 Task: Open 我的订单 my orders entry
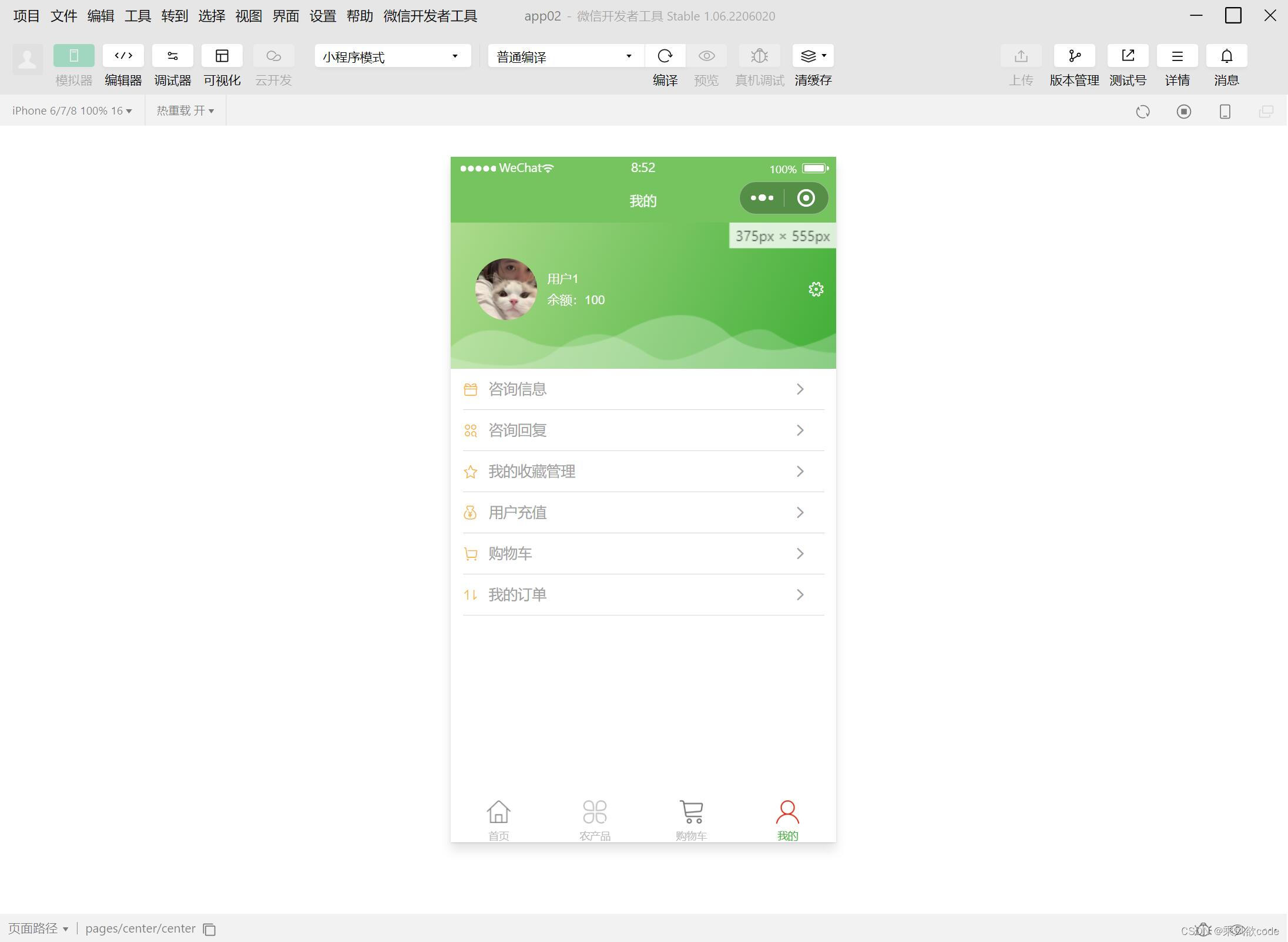643,594
